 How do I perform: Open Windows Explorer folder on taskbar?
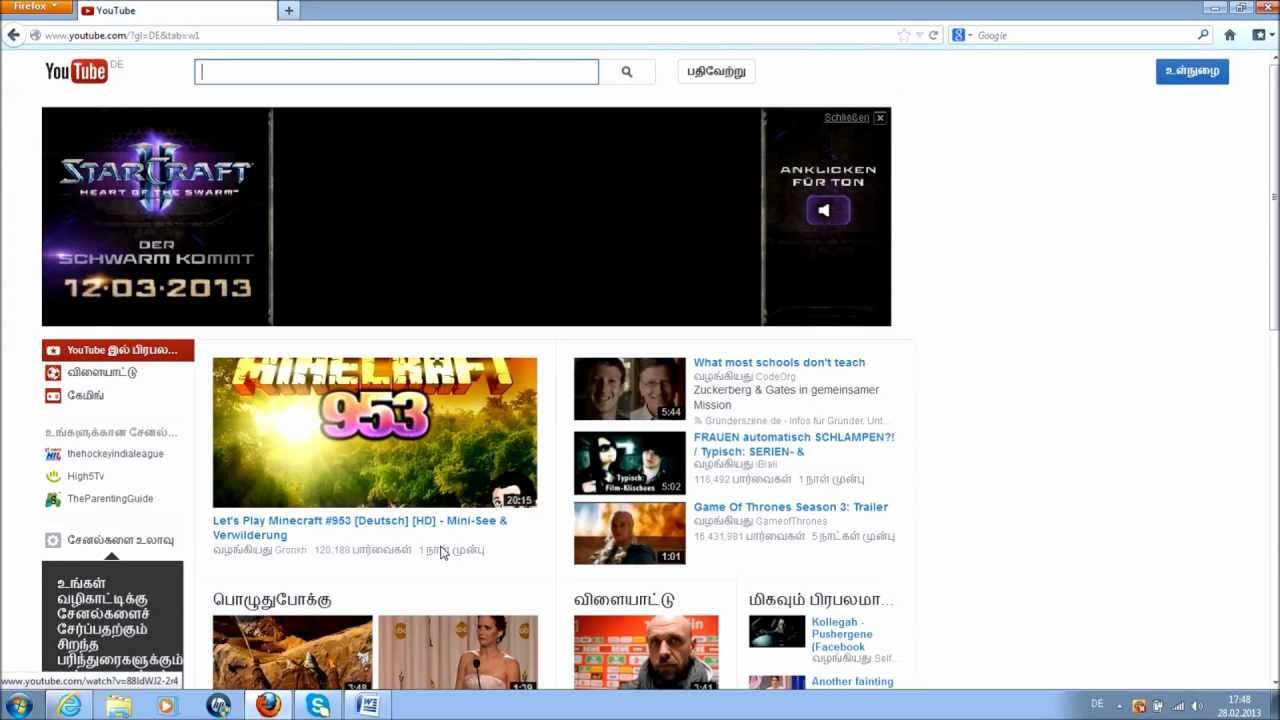click(119, 705)
